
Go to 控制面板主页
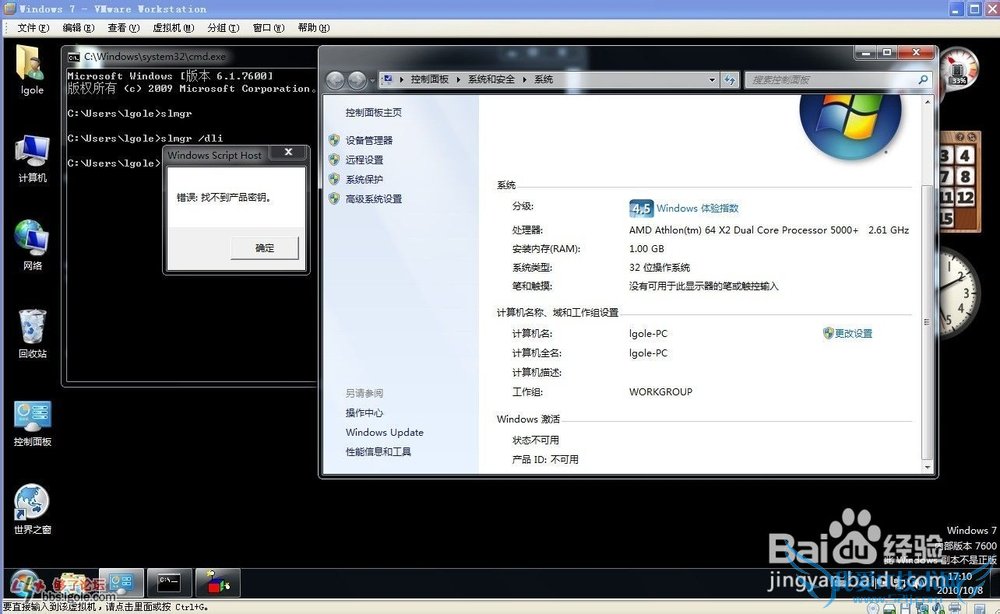[374, 113]
